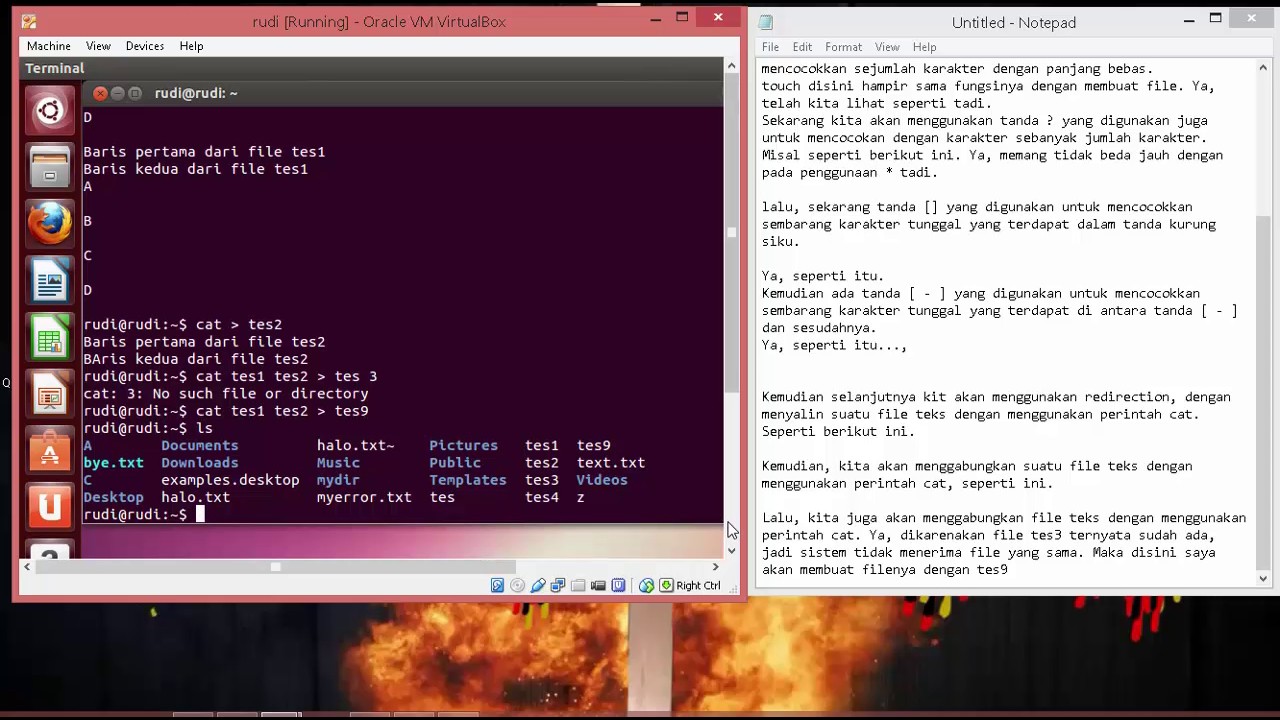Viewport: 1280px width, 720px height.
Task: Click end of Notepad text after 'tes9'
Action: (1009, 570)
